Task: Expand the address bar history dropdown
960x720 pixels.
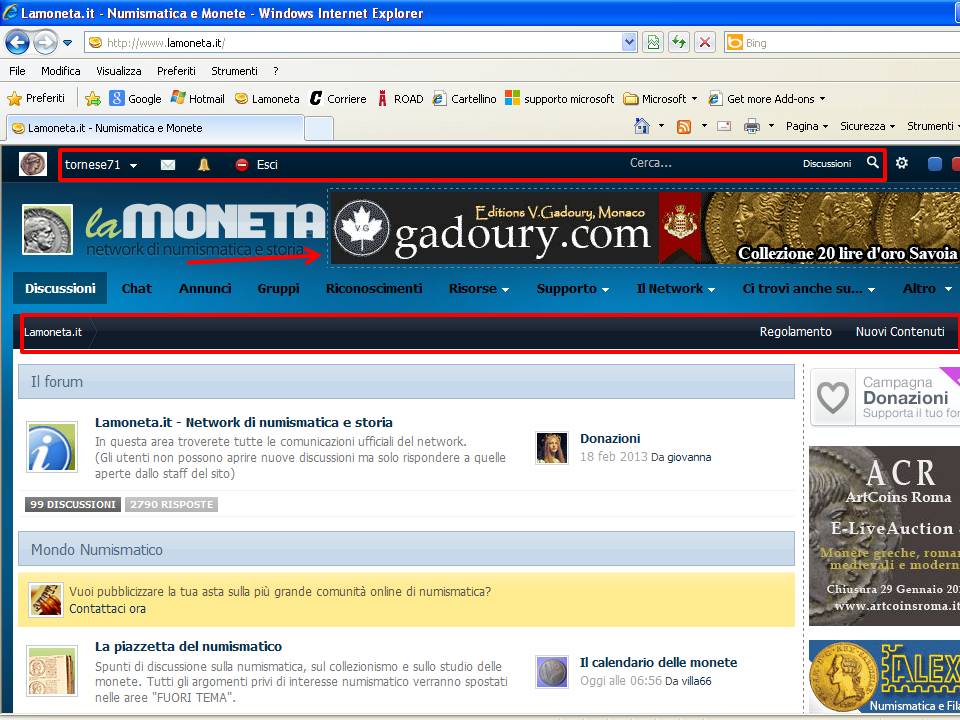Action: click(629, 43)
